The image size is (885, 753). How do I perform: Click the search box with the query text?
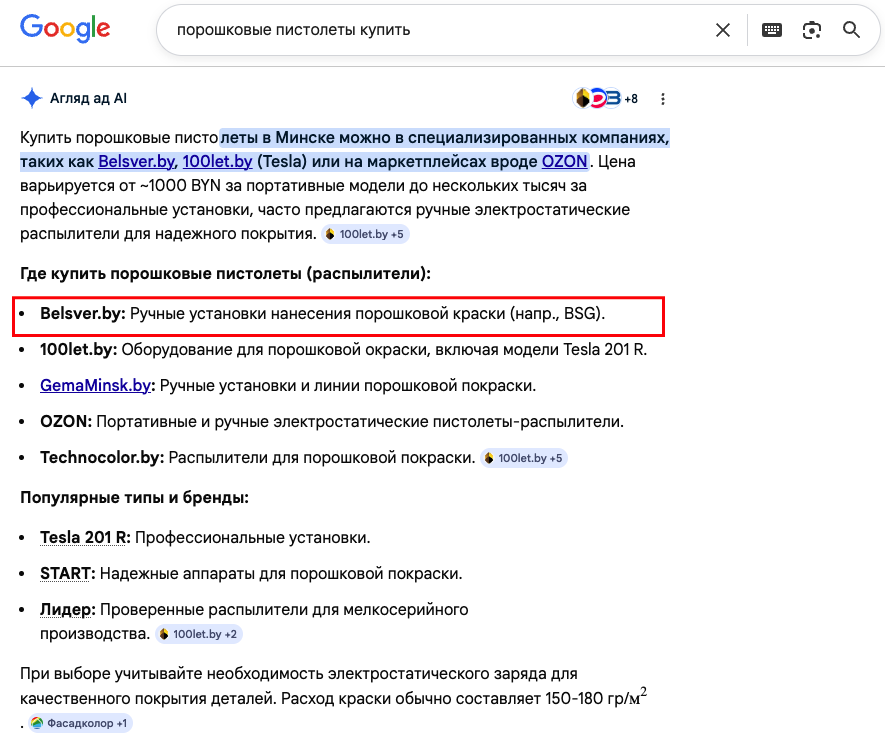click(440, 30)
